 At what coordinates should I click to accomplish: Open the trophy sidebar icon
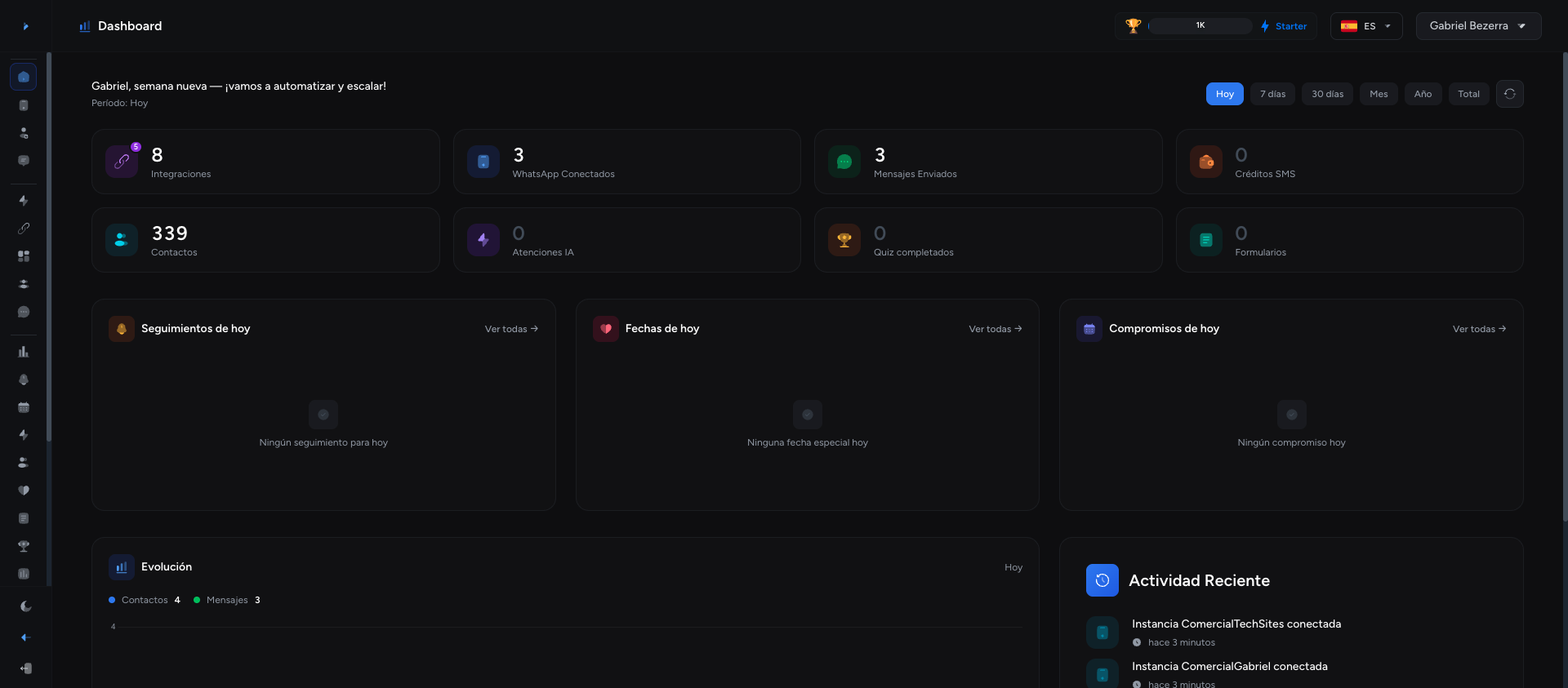point(24,546)
